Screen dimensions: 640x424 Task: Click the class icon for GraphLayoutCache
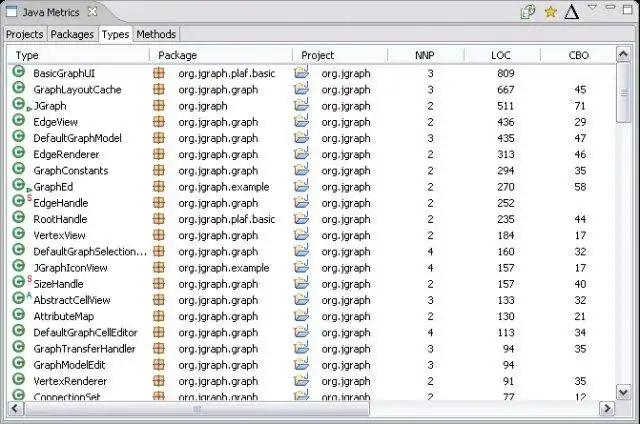click(18, 88)
